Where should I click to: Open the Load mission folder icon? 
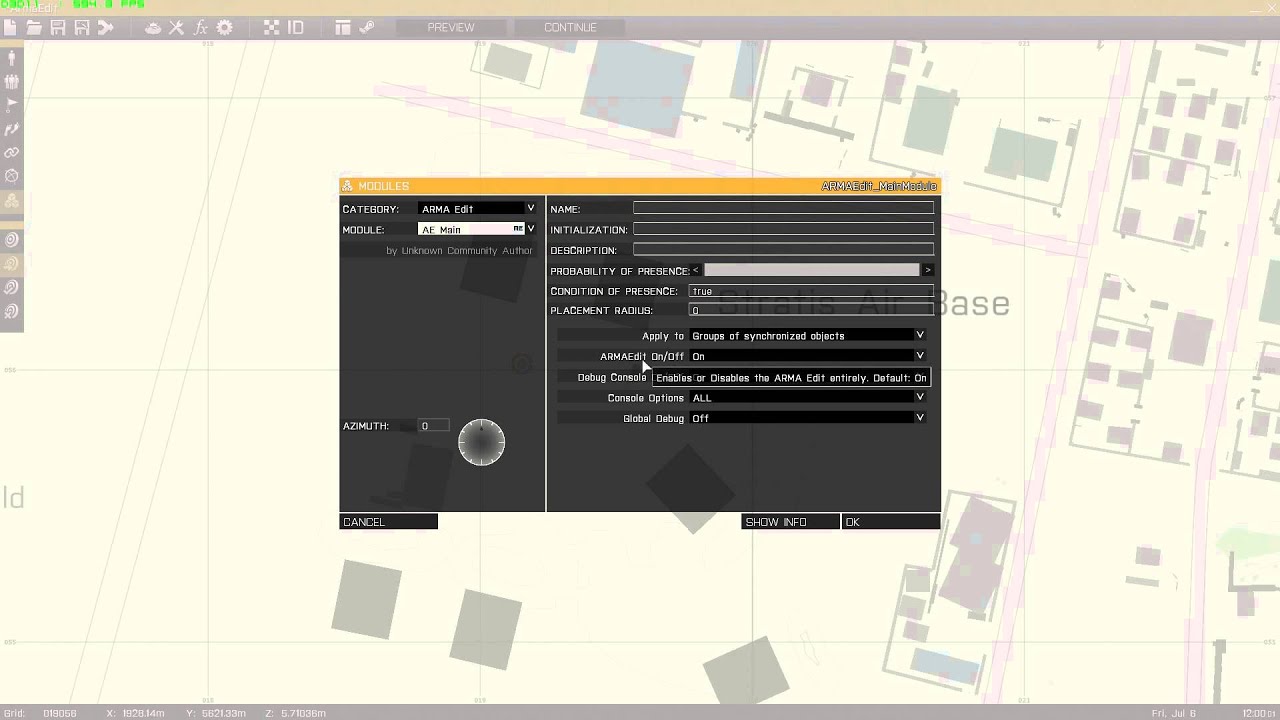point(34,28)
